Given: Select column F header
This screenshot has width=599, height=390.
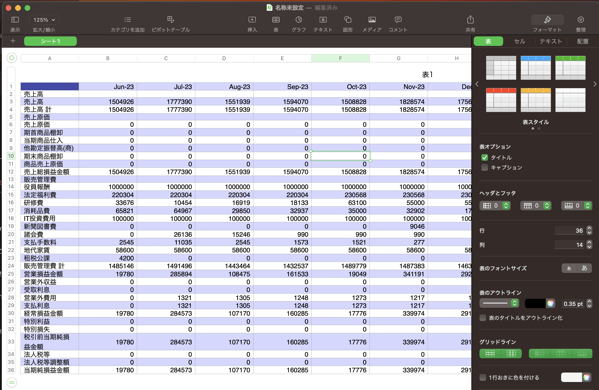Looking at the screenshot, I should 340,58.
